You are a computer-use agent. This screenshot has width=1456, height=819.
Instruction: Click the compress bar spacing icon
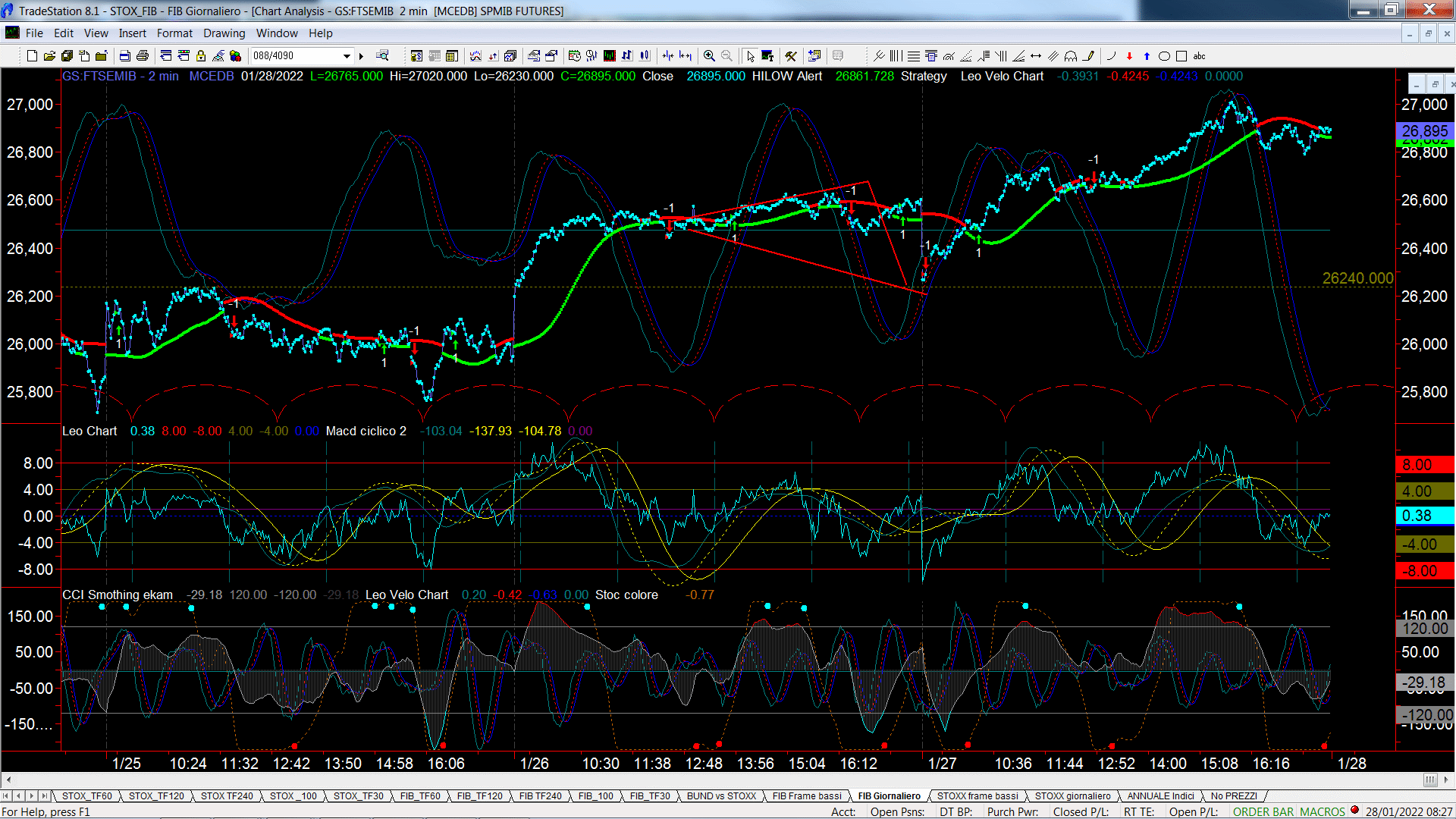point(668,56)
